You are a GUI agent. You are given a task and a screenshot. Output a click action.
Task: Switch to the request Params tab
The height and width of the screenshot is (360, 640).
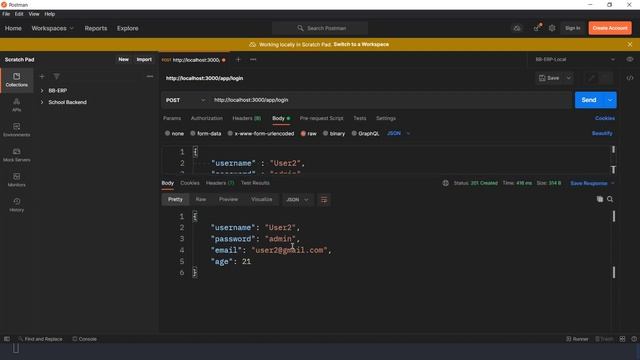coord(172,118)
